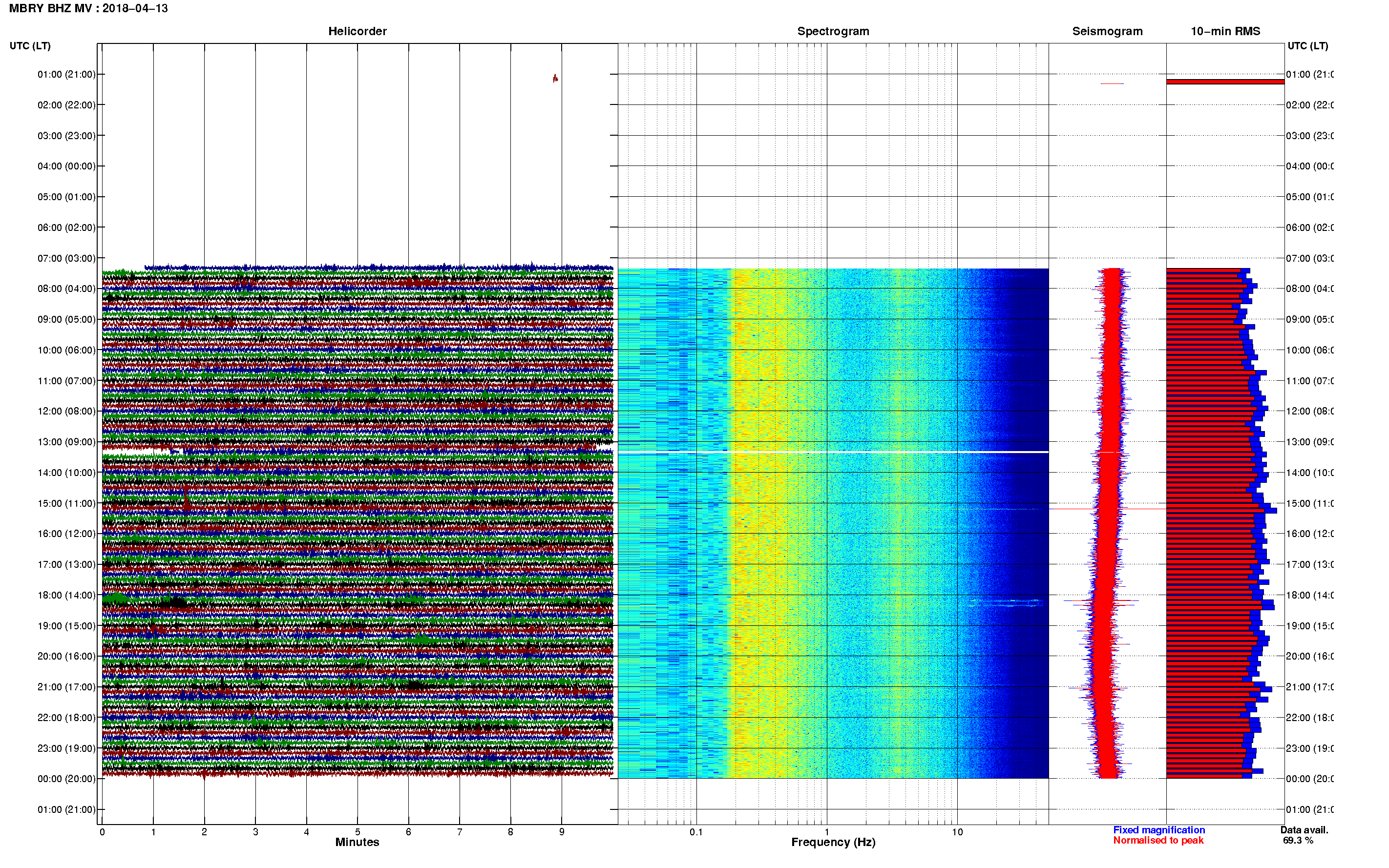
Task: Click the 06:00 (02:00) Helicorder time label
Action: pyautogui.click(x=66, y=228)
